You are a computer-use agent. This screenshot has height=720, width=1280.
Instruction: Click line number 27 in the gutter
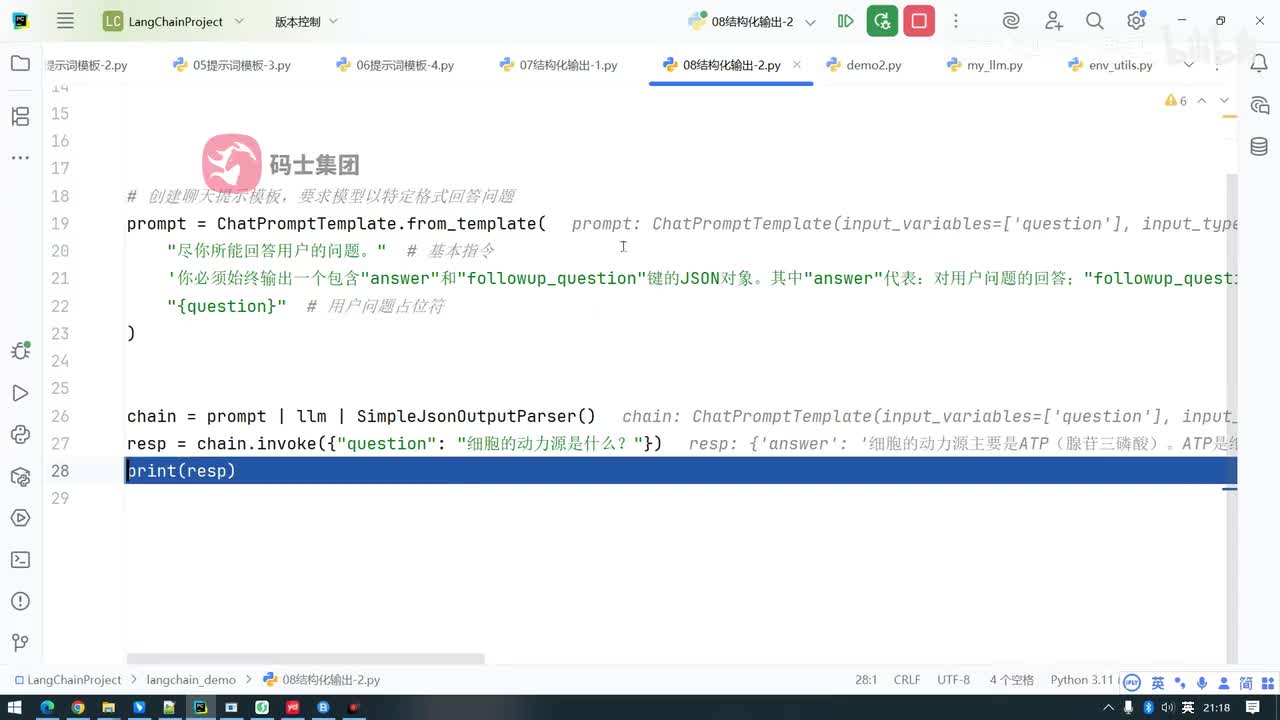(60, 444)
